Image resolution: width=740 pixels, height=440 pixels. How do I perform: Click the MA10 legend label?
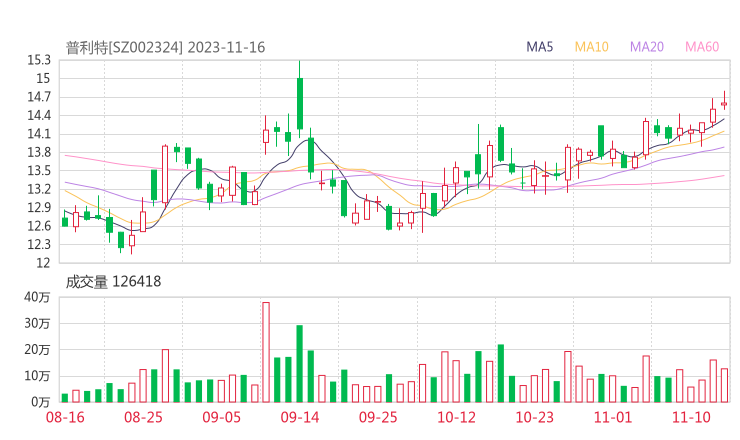click(591, 47)
